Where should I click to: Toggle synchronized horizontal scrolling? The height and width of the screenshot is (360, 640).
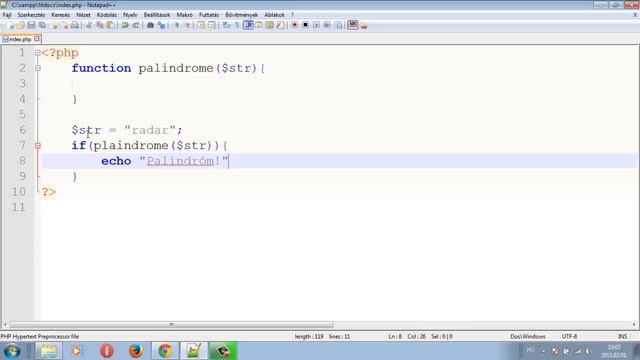click(211, 25)
